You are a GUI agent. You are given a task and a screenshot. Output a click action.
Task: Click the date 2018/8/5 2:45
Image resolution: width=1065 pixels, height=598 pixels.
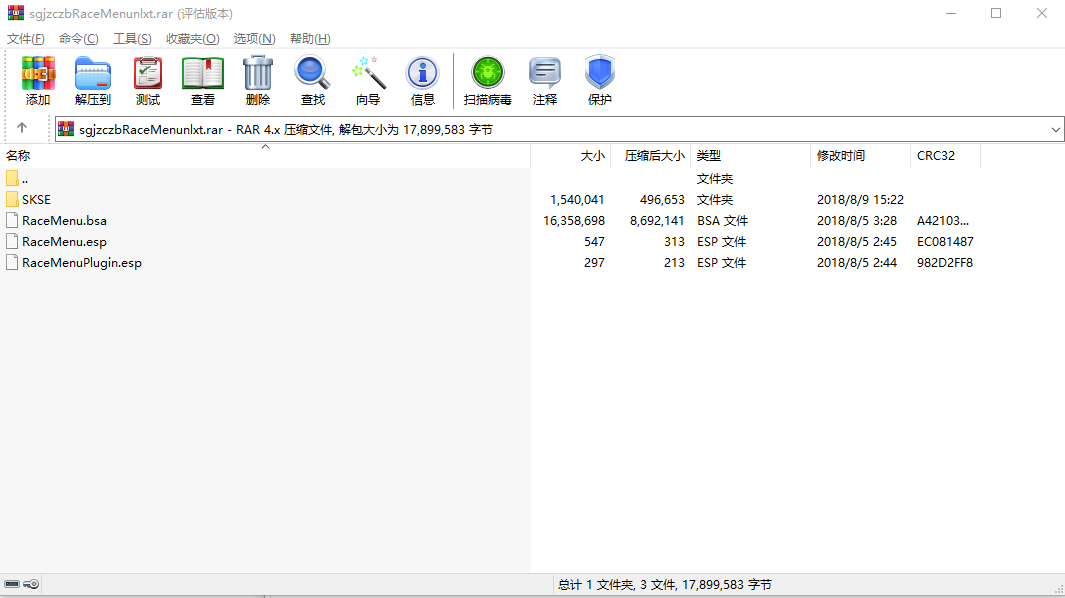pyautogui.click(x=857, y=242)
